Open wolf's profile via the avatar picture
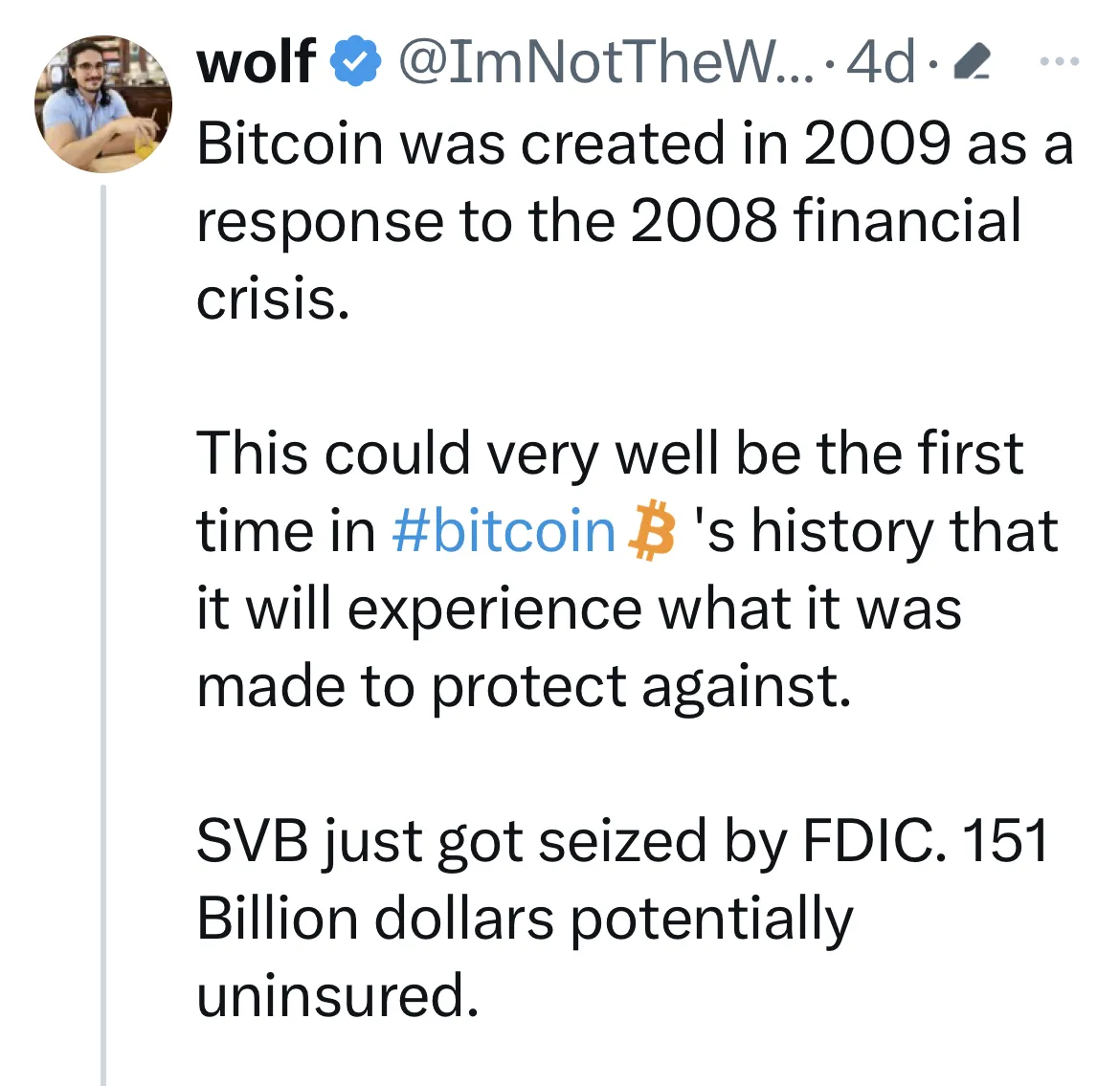 (x=102, y=102)
